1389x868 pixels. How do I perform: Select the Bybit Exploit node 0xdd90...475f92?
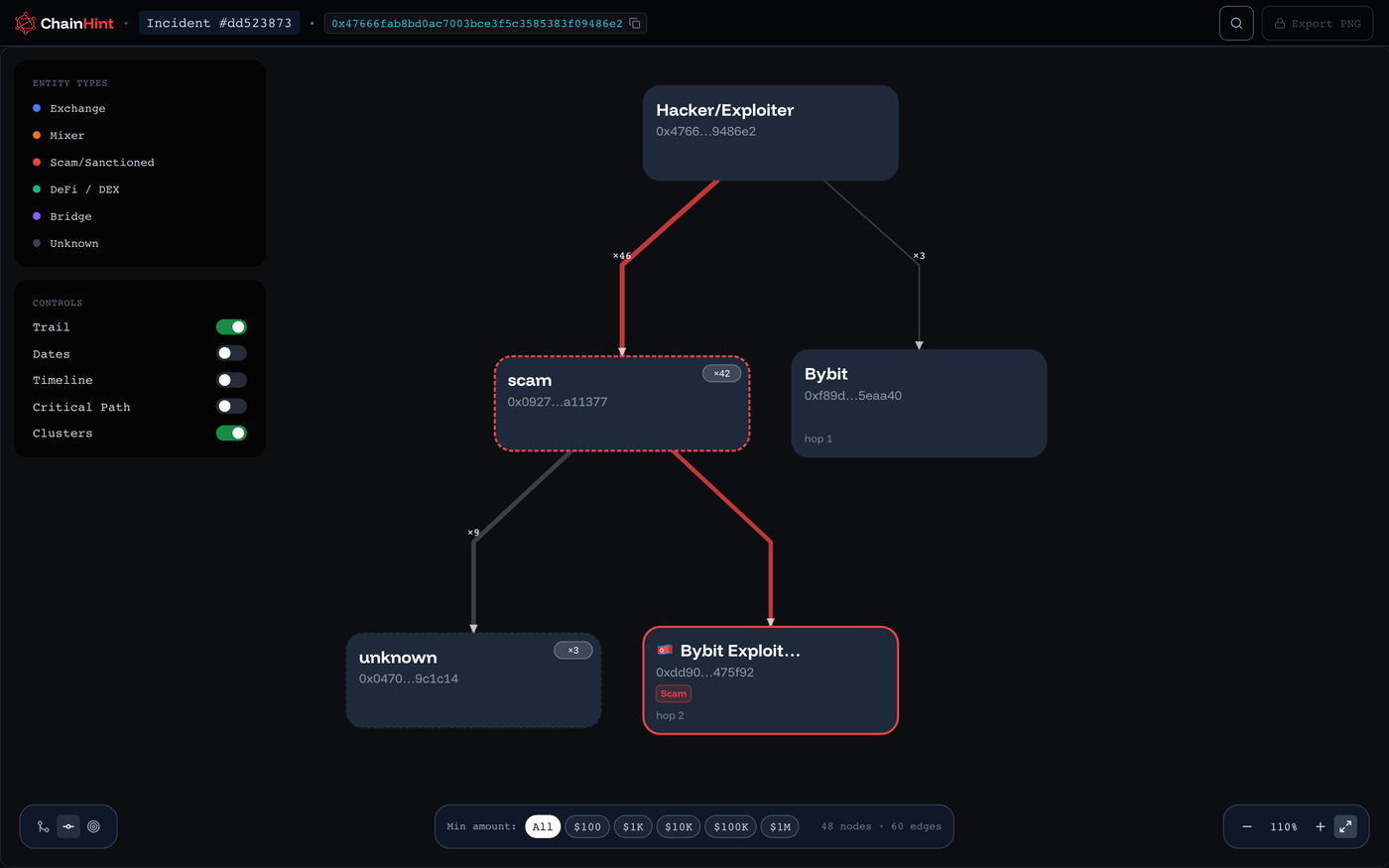point(771,681)
